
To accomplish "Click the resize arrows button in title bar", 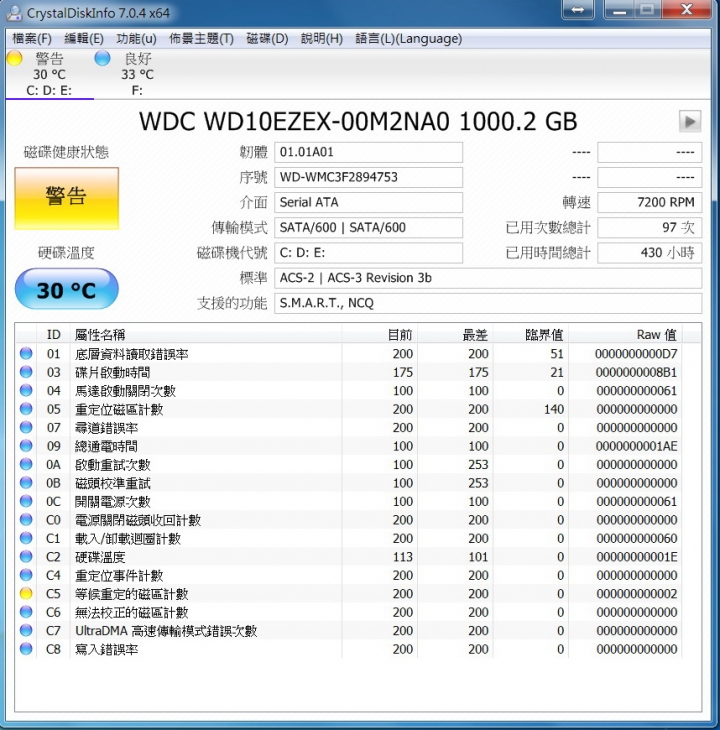I will 578,10.
